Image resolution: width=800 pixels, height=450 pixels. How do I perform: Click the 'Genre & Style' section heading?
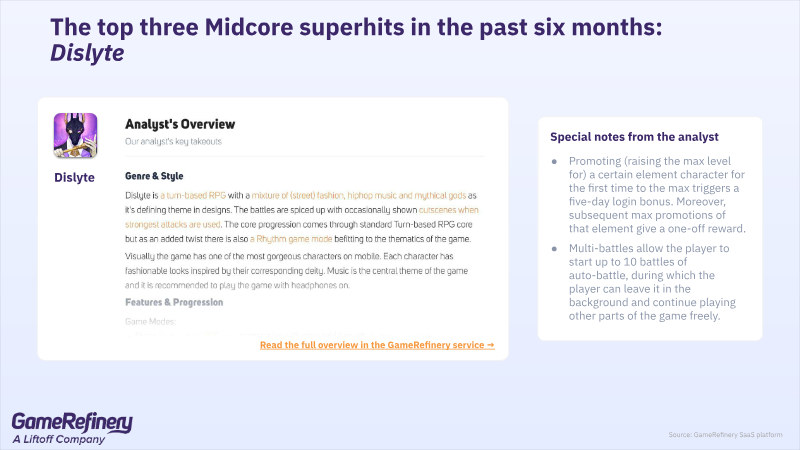point(154,176)
